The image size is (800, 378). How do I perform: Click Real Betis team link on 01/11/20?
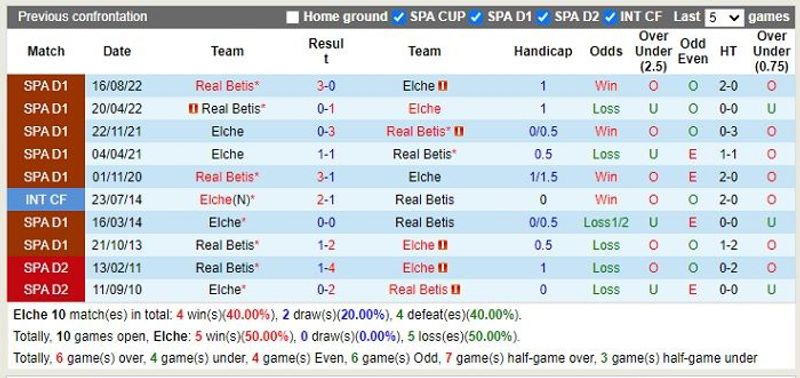(x=227, y=177)
